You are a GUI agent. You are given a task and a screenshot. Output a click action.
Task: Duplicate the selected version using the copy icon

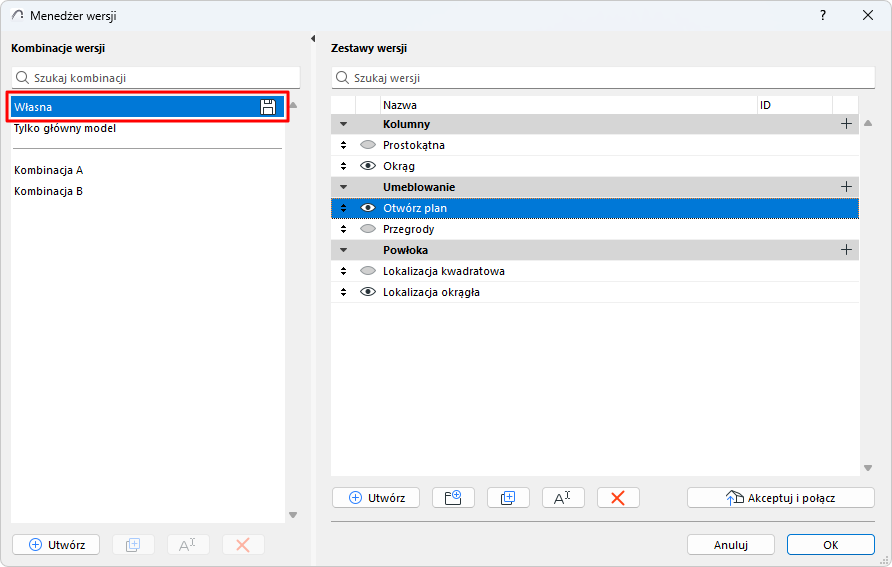point(508,498)
